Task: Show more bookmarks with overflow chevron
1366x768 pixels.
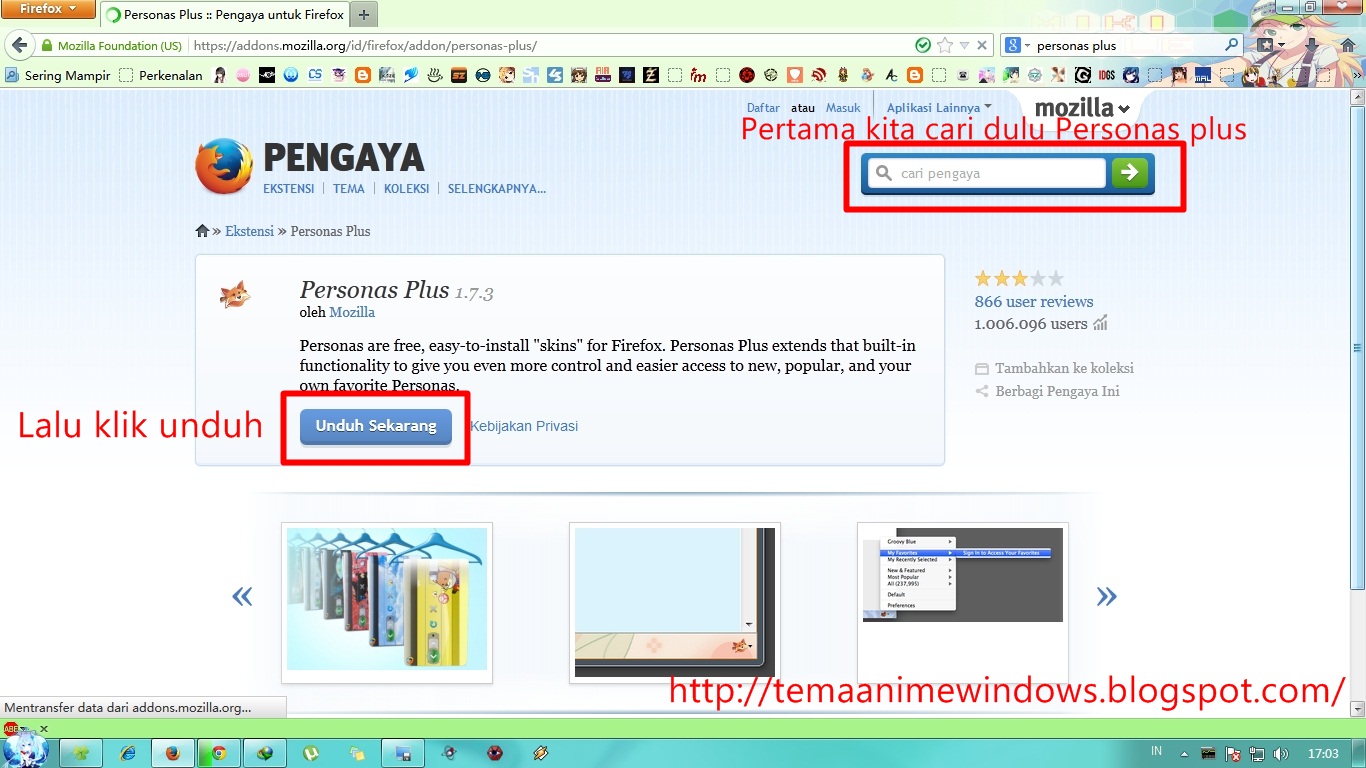Action: coord(1358,76)
